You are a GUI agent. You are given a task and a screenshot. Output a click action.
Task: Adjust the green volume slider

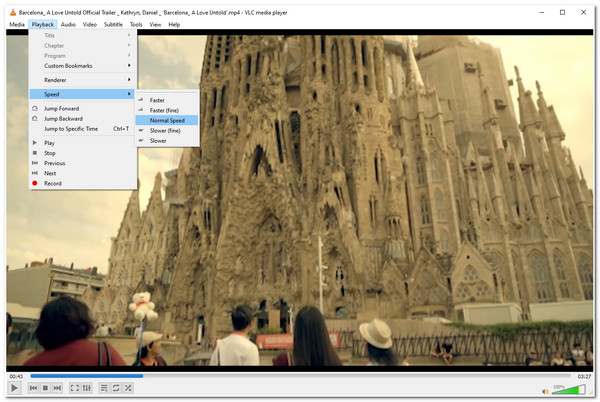[569, 389]
